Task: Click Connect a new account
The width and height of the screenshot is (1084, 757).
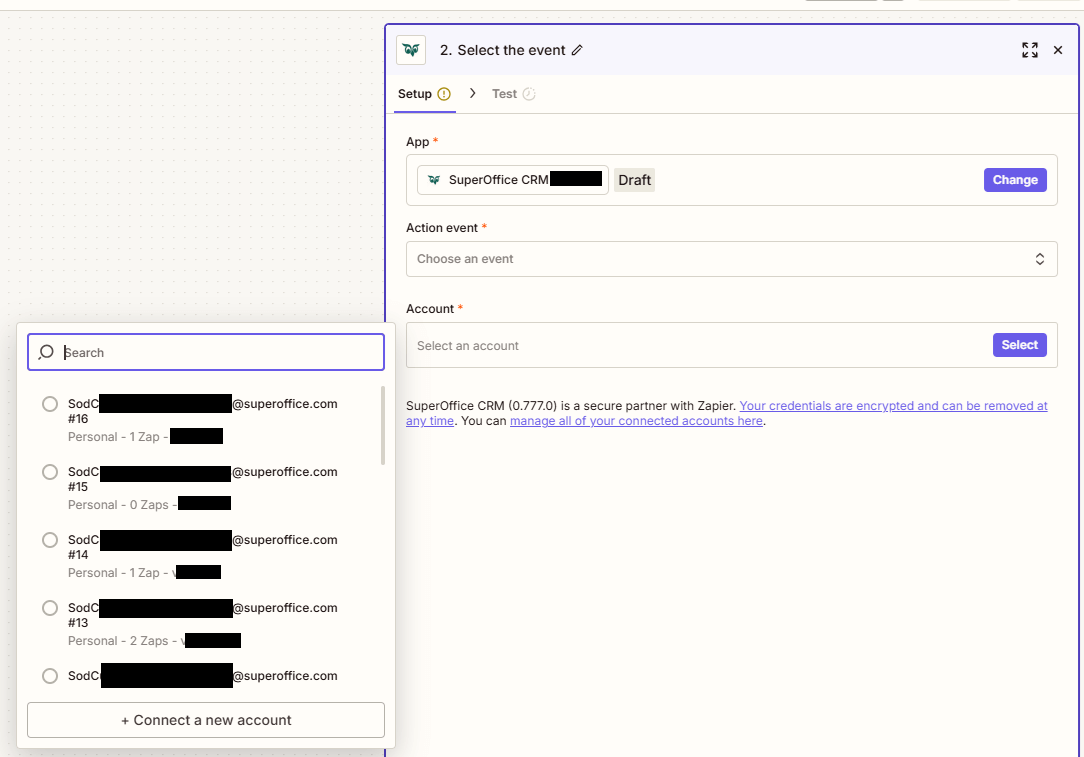Action: tap(205, 720)
